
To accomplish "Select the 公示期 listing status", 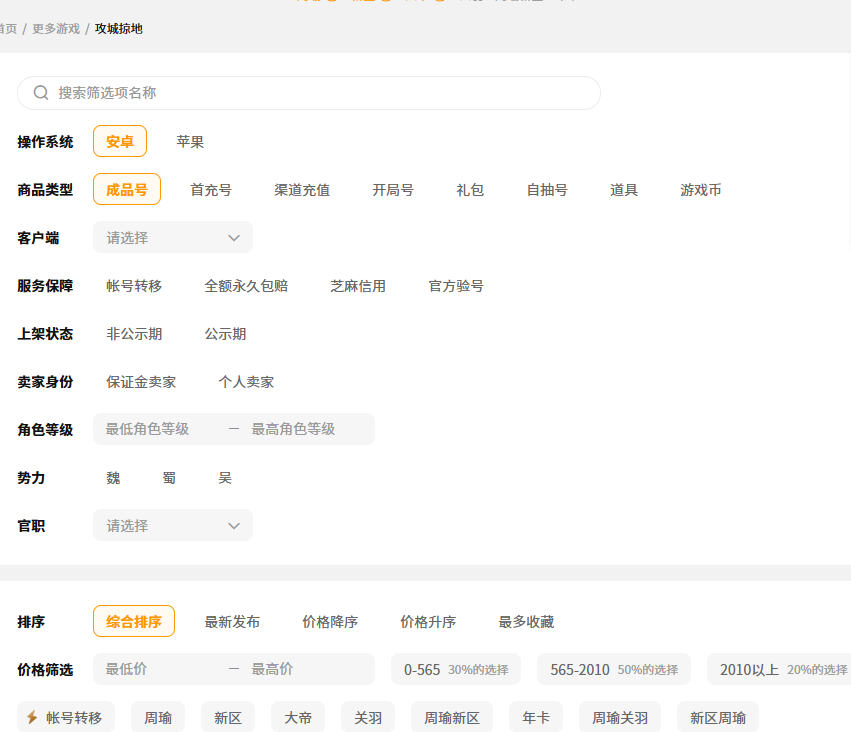I will 225,334.
